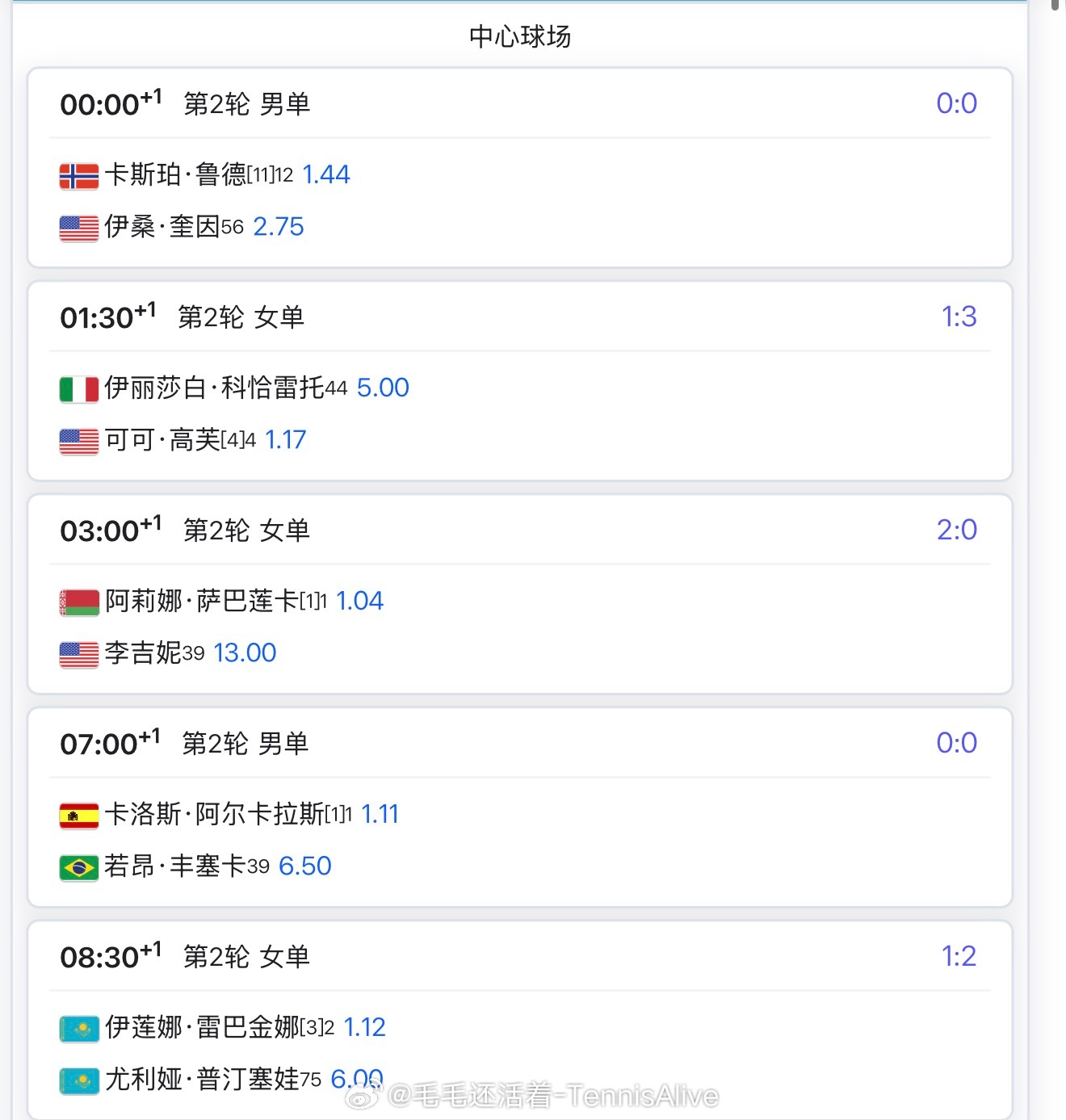Open the 0:0 head-to-head for Ruud match
Viewport: 1066px width, 1120px height.
956,103
